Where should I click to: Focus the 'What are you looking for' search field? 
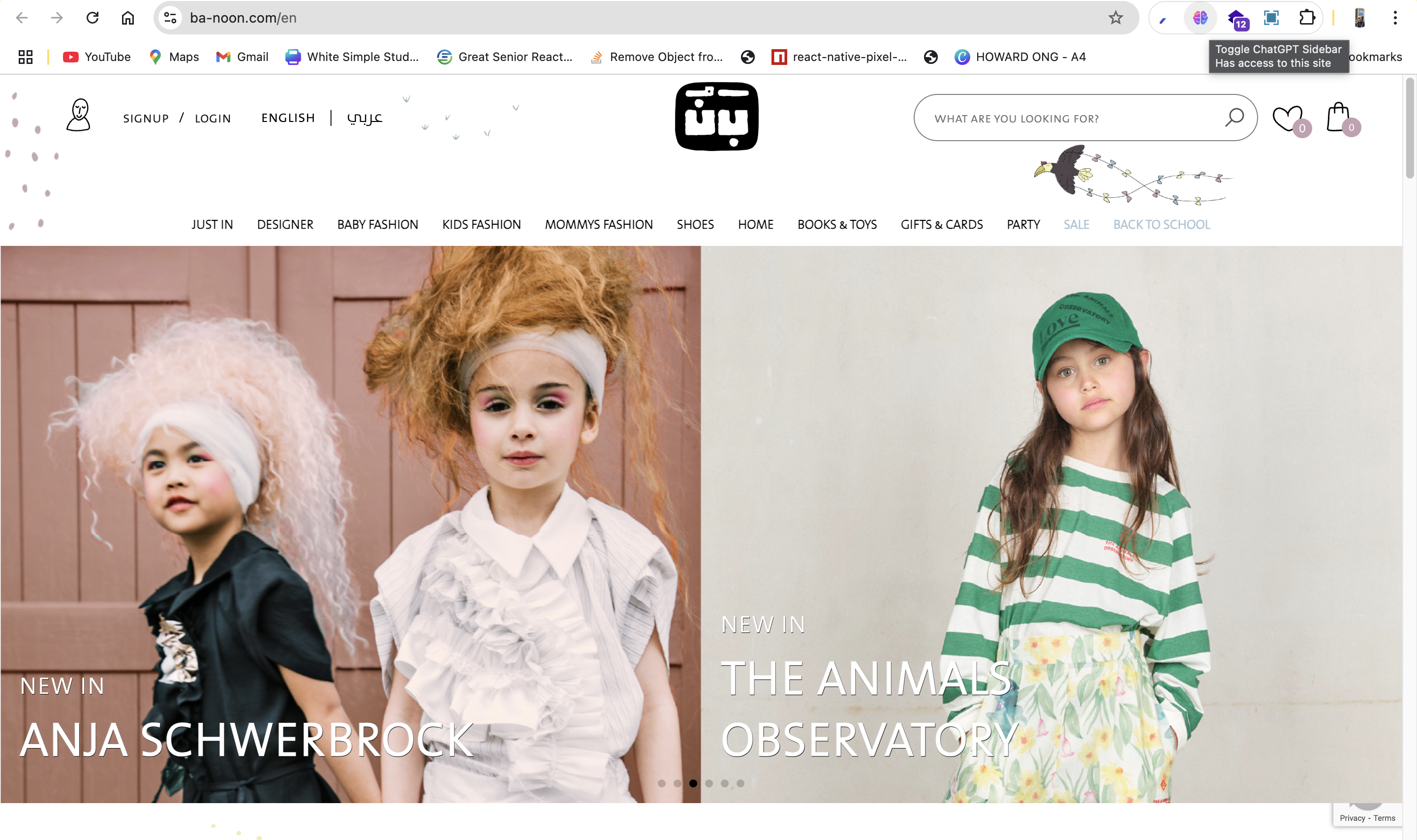pos(1064,119)
